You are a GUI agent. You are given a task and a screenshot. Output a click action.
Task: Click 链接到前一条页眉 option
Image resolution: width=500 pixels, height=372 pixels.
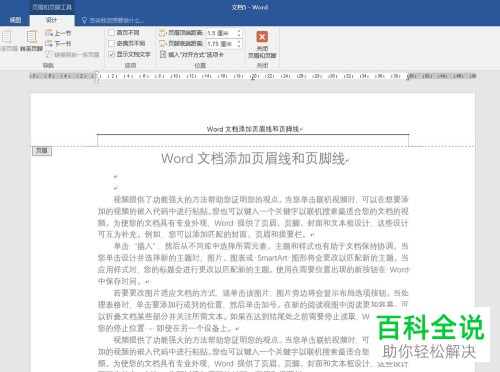(x=73, y=54)
